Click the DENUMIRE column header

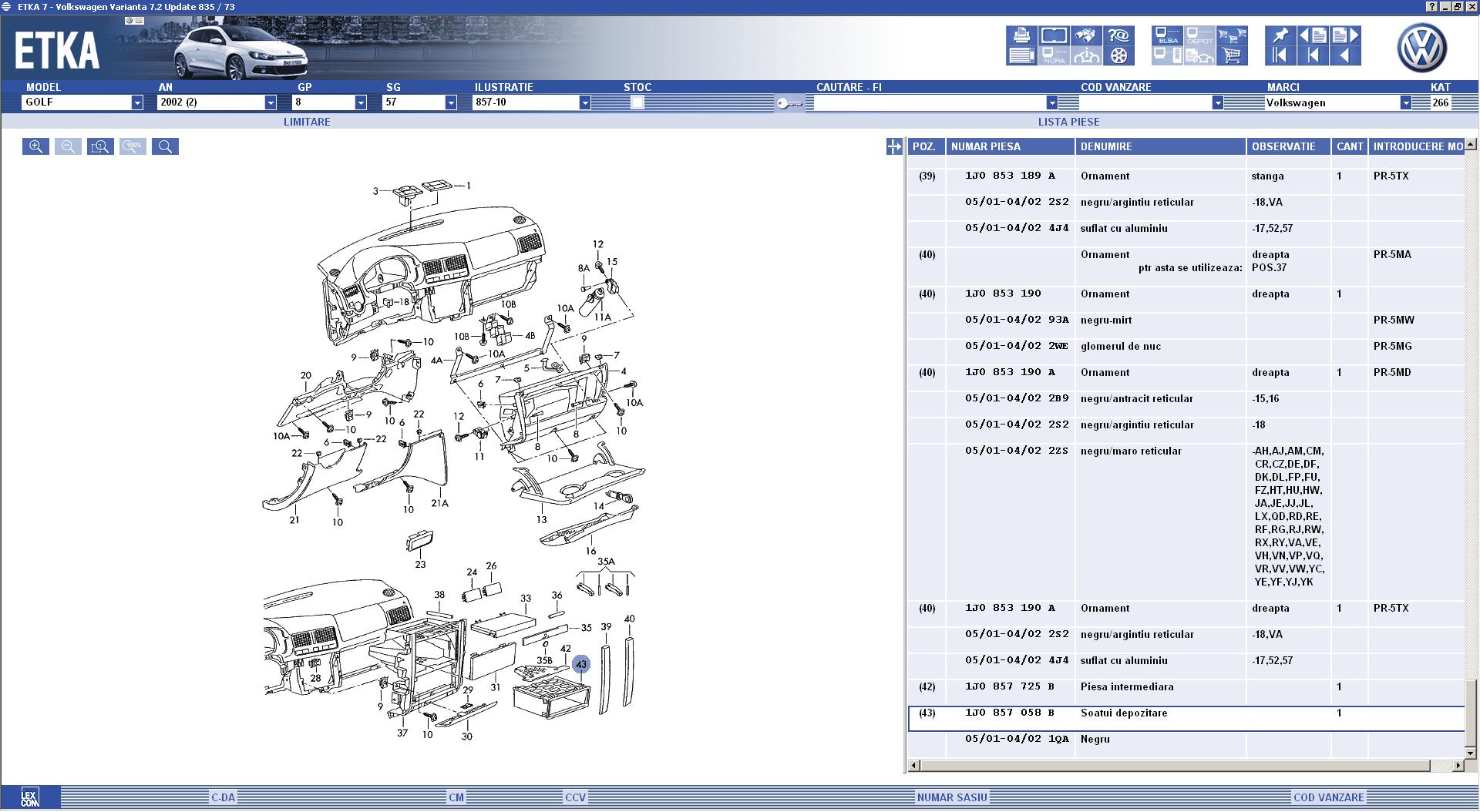click(1161, 146)
